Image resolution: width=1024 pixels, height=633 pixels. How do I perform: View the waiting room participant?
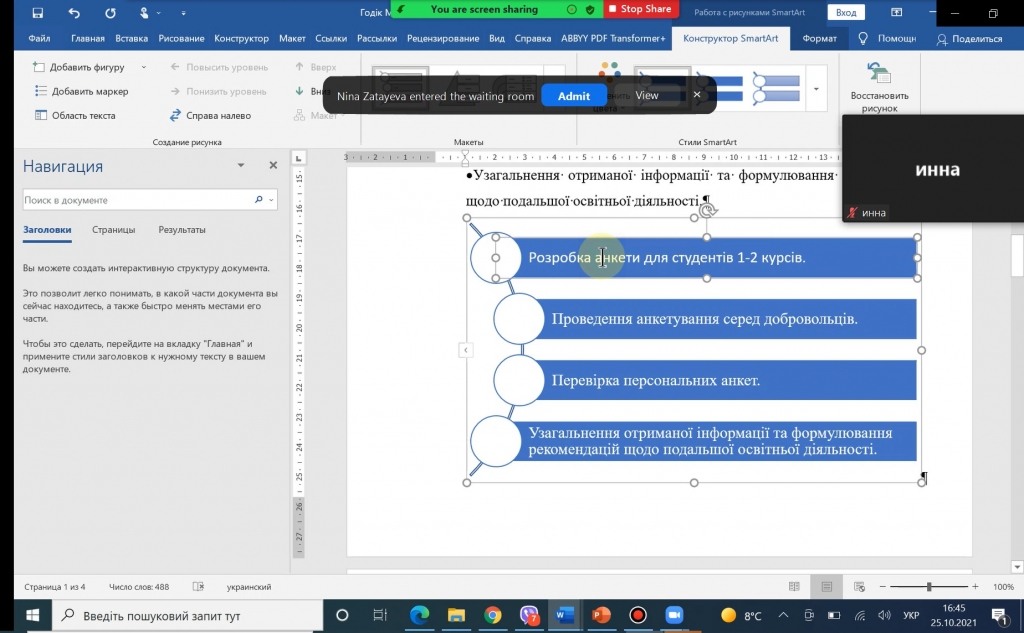point(647,95)
